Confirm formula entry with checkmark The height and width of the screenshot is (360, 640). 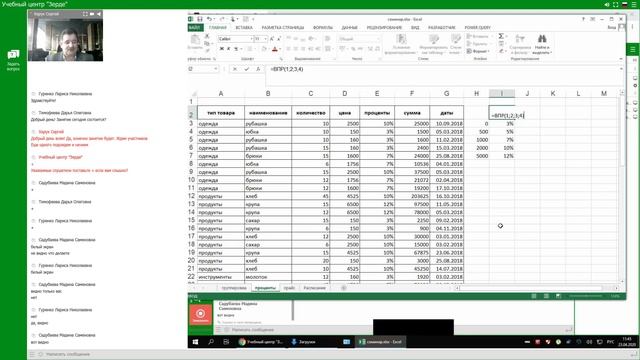[x=247, y=69]
